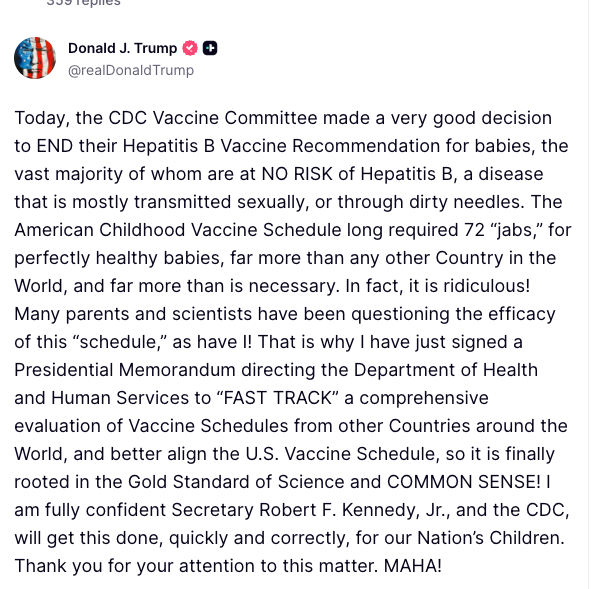Click the pink verified checkmark badge

[190, 48]
